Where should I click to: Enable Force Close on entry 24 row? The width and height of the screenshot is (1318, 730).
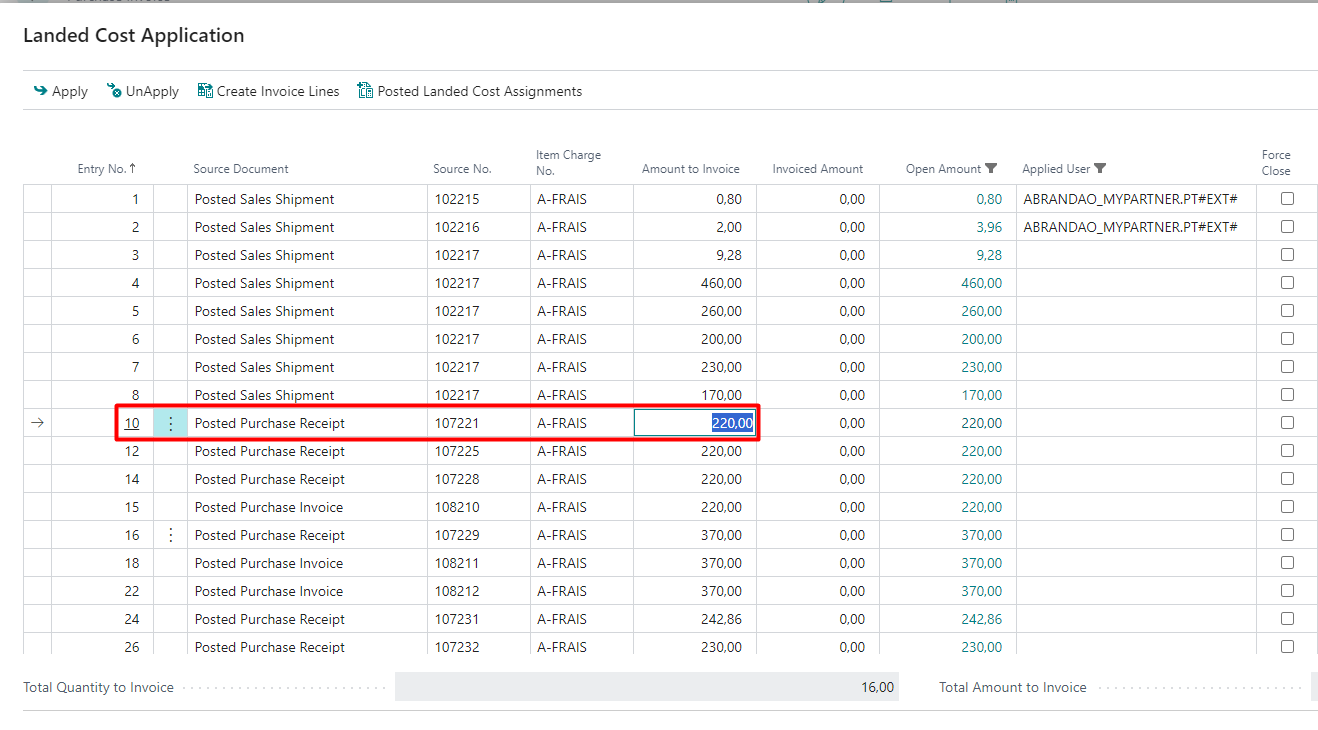coord(1287,619)
